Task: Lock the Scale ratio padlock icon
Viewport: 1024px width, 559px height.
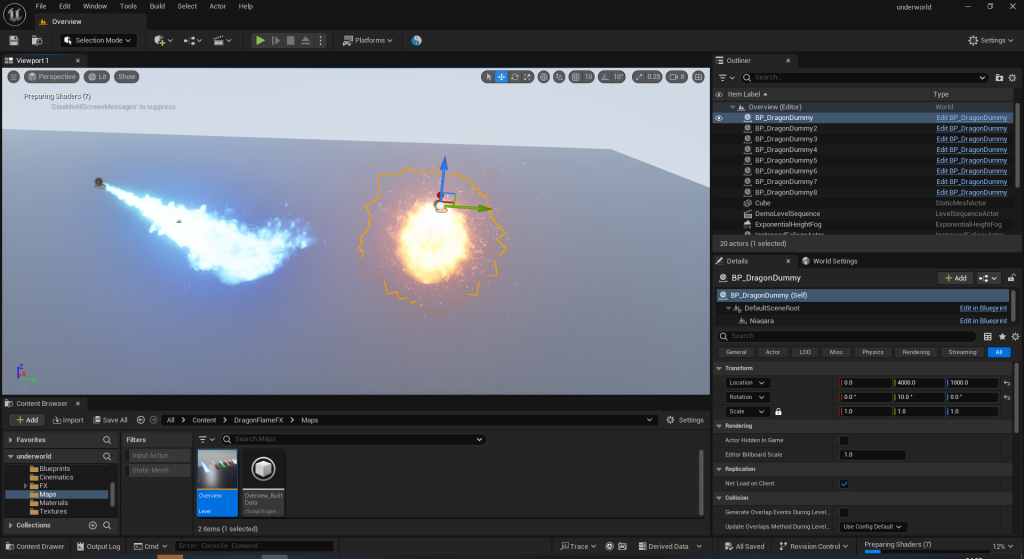Action: coord(777,411)
